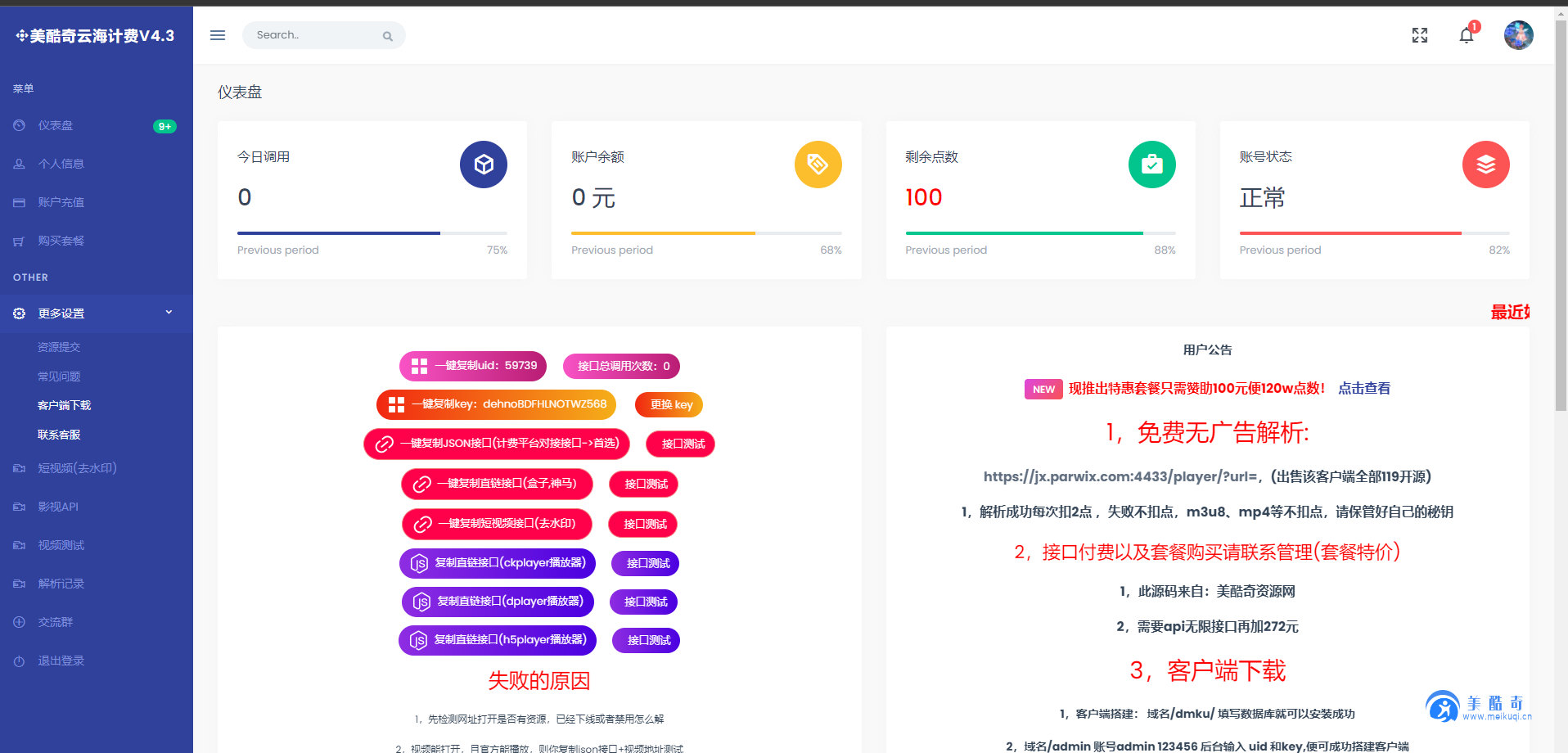Click the jx.parwix.com player URL text

click(1122, 476)
